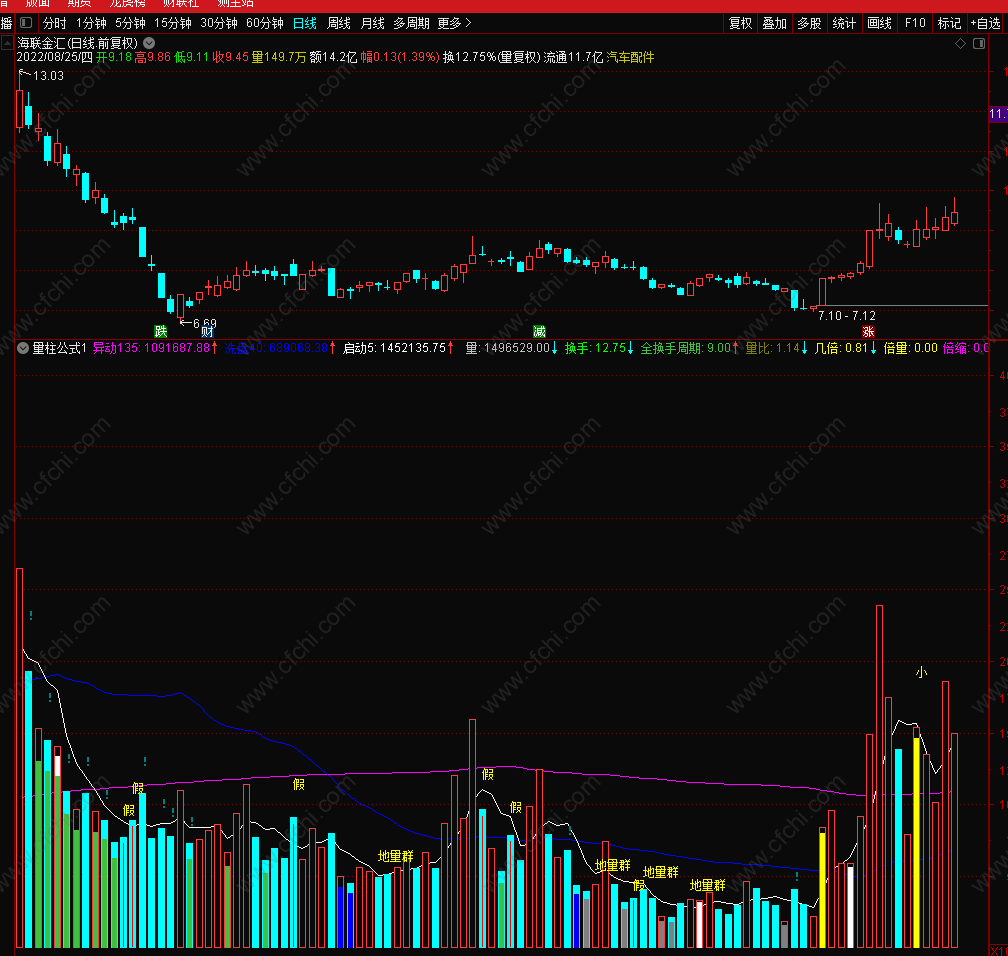Click the 标记 mark button
This screenshot has width=1008, height=956.
click(x=950, y=24)
